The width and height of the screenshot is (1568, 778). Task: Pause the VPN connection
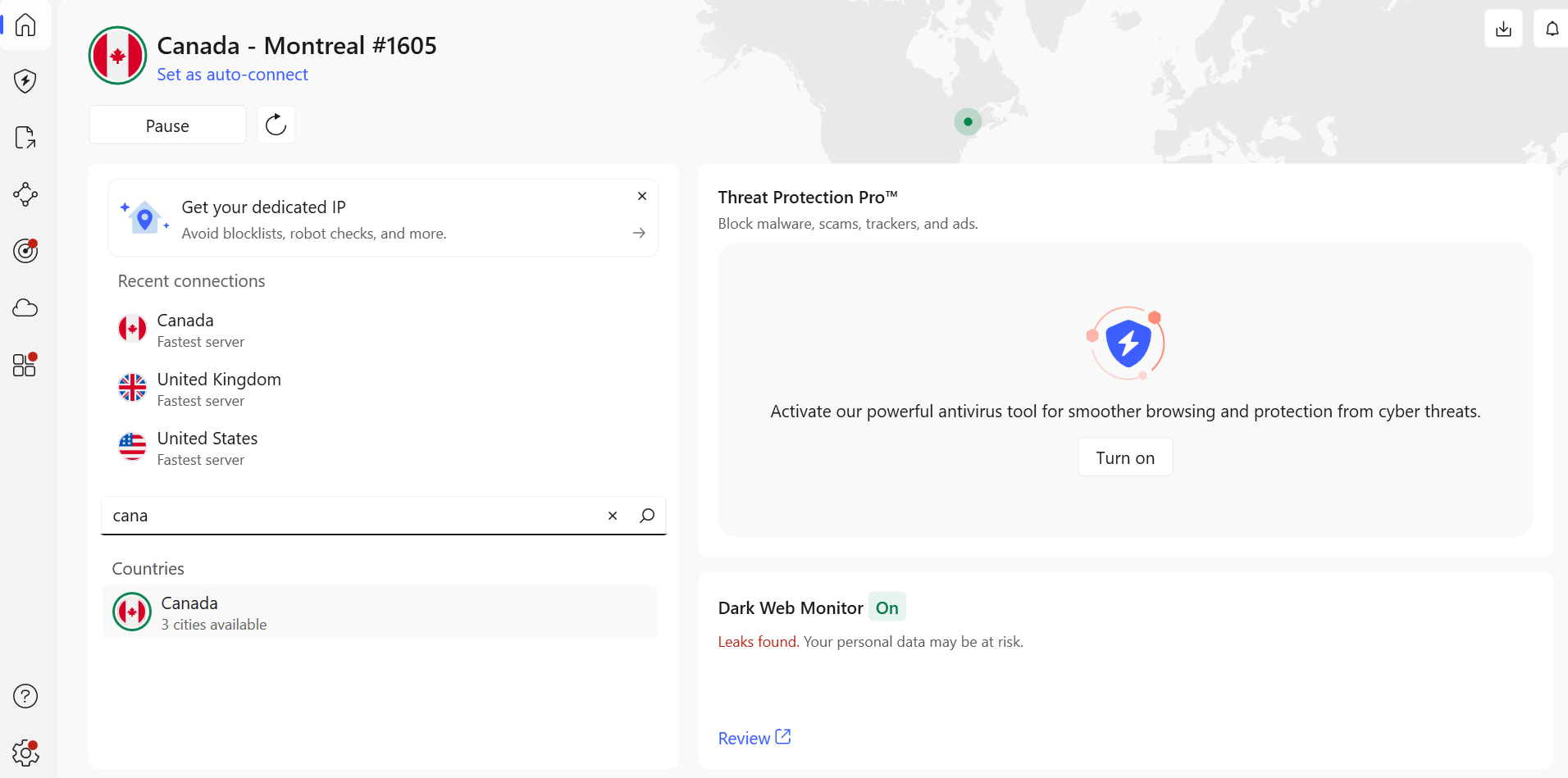(x=167, y=125)
